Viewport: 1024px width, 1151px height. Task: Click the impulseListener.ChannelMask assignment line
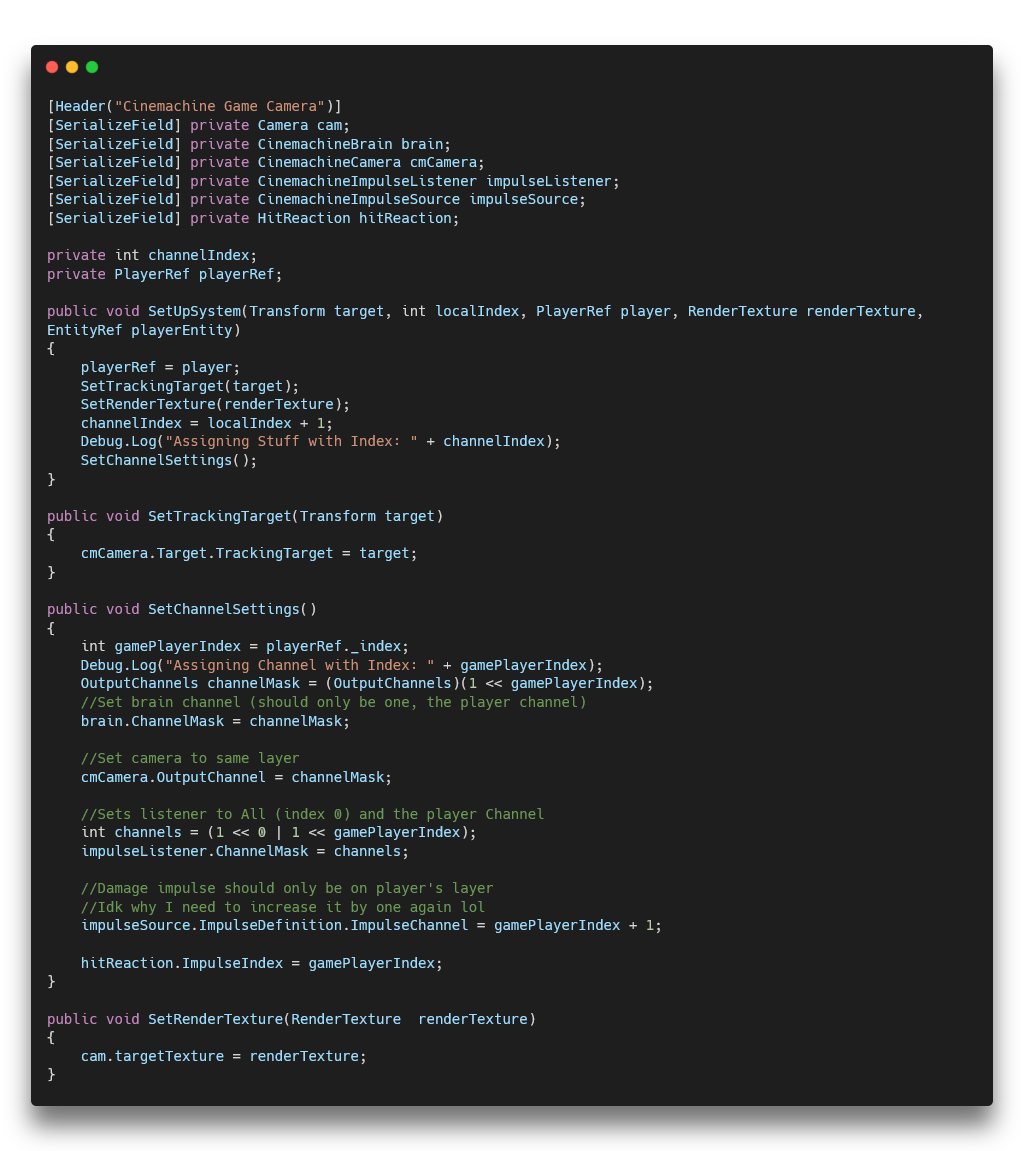245,851
